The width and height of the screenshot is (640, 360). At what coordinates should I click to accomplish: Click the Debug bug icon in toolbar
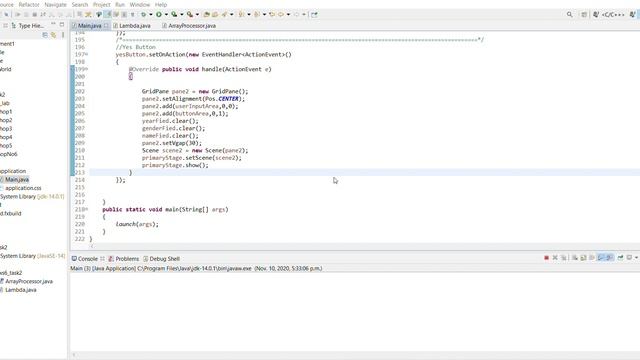point(143,14)
